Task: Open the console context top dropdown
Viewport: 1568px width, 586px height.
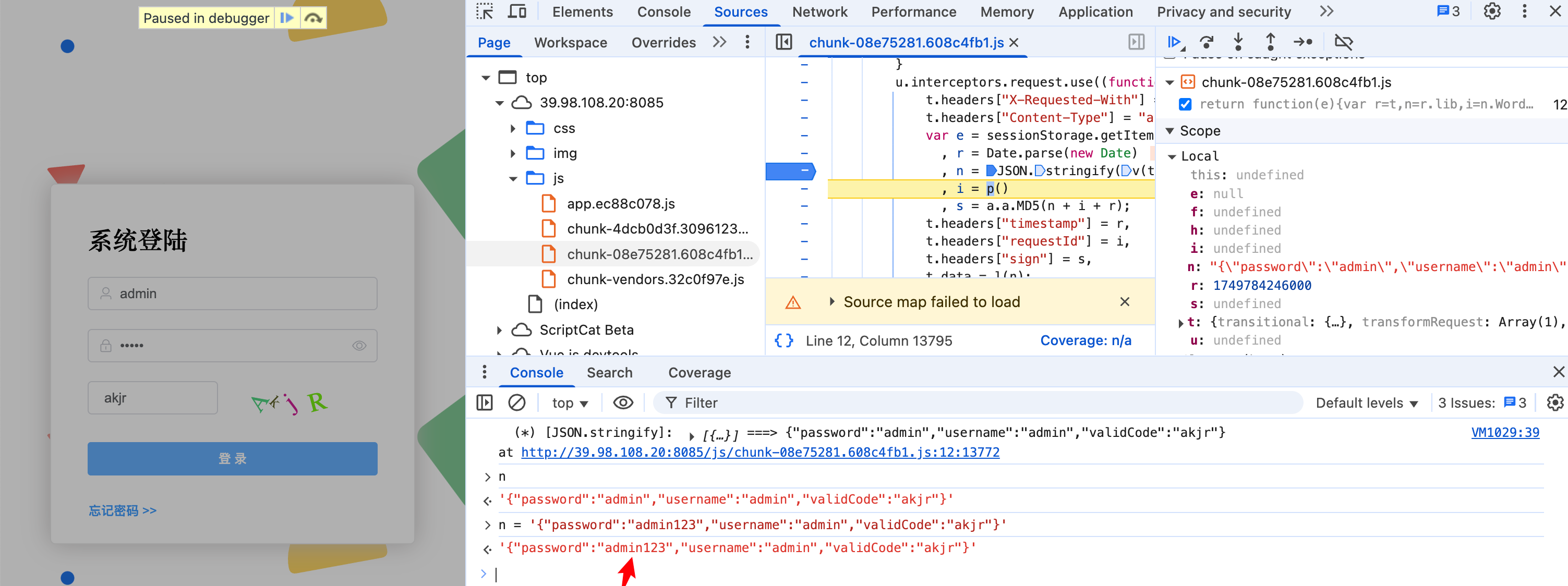Action: click(570, 403)
